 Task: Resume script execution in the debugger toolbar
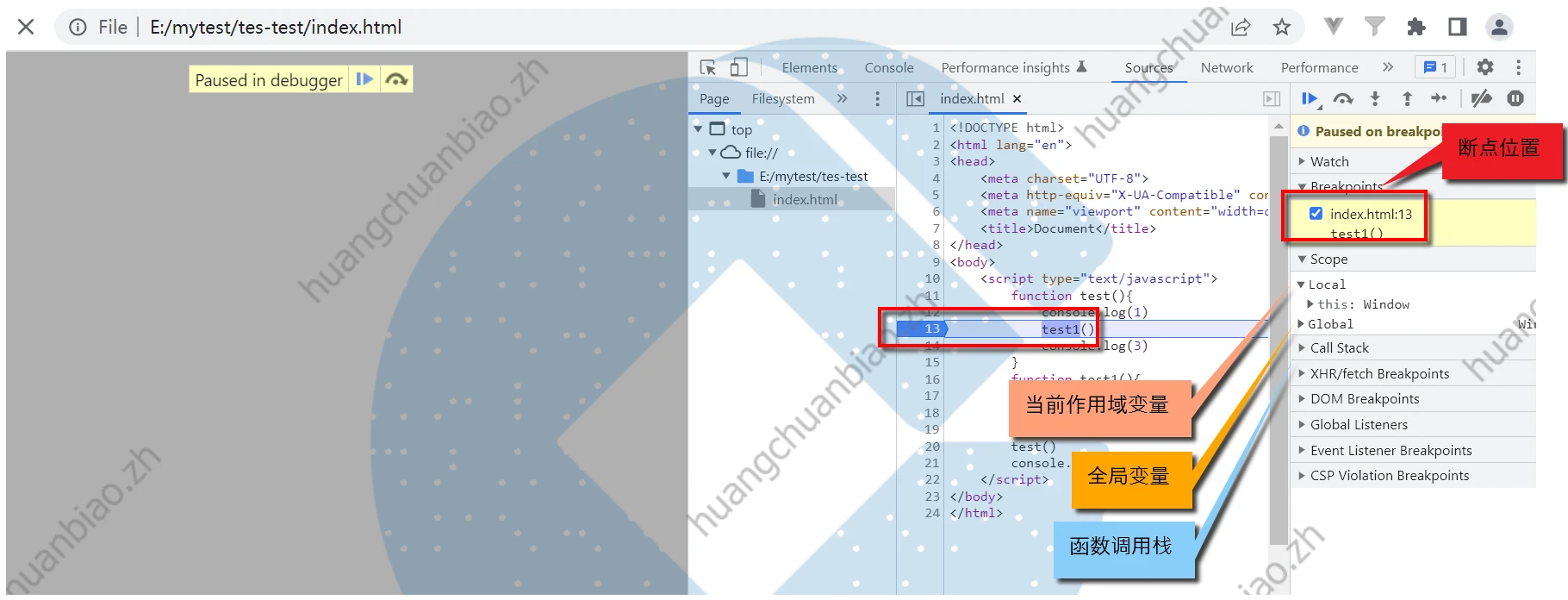coord(1310,99)
